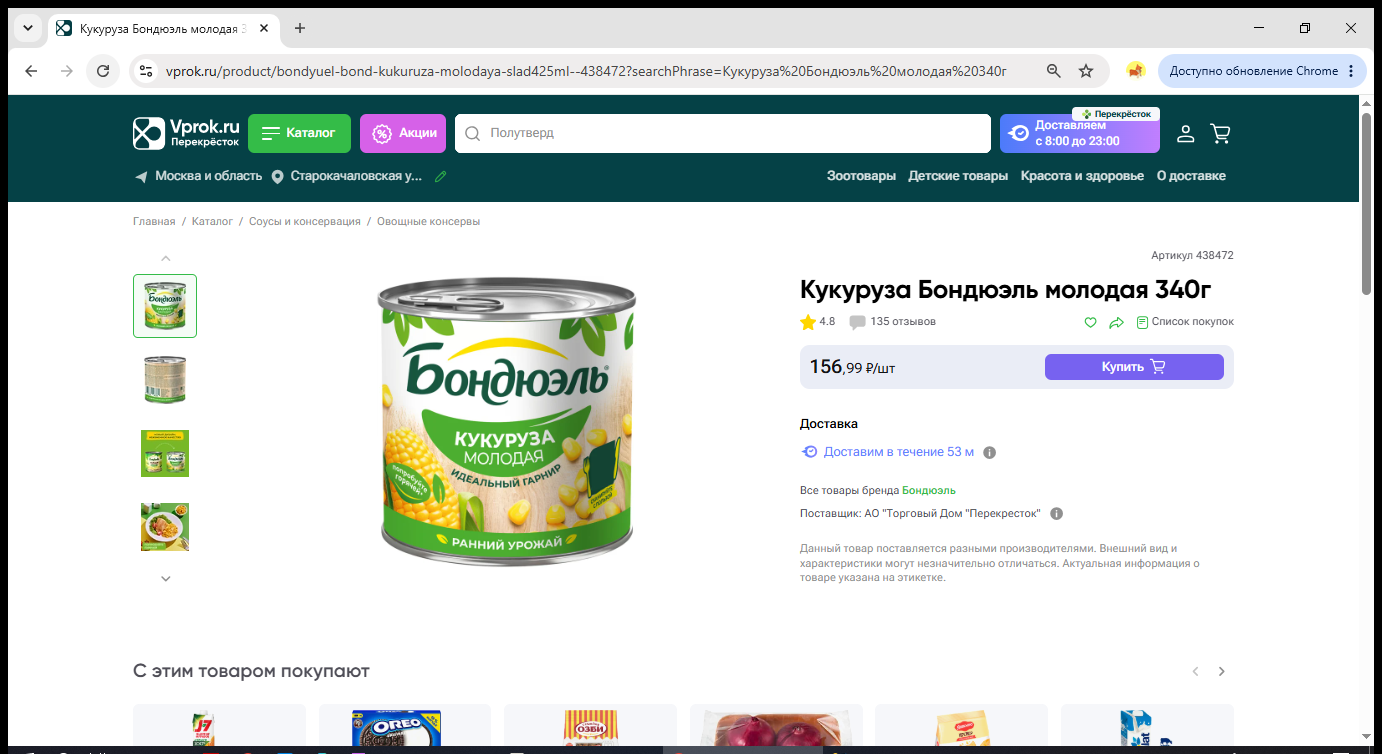Add product to Список покупок
1382x754 pixels.
tap(1185, 322)
